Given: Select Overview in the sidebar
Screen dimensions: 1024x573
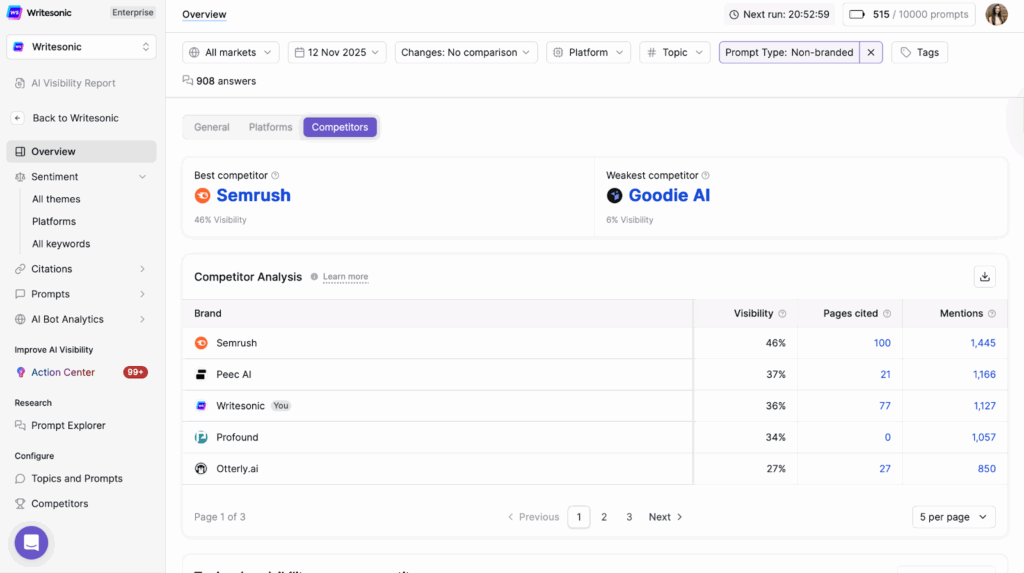Looking at the screenshot, I should pos(81,152).
